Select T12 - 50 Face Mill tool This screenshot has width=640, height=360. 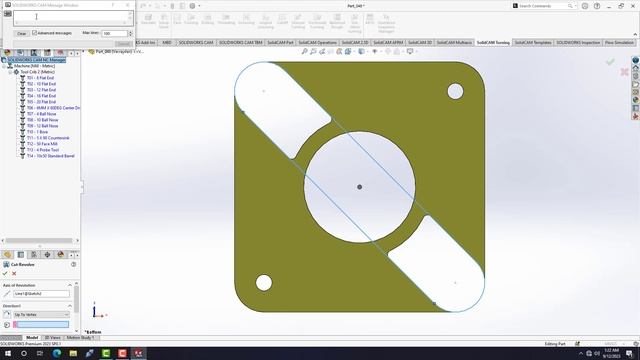42,144
